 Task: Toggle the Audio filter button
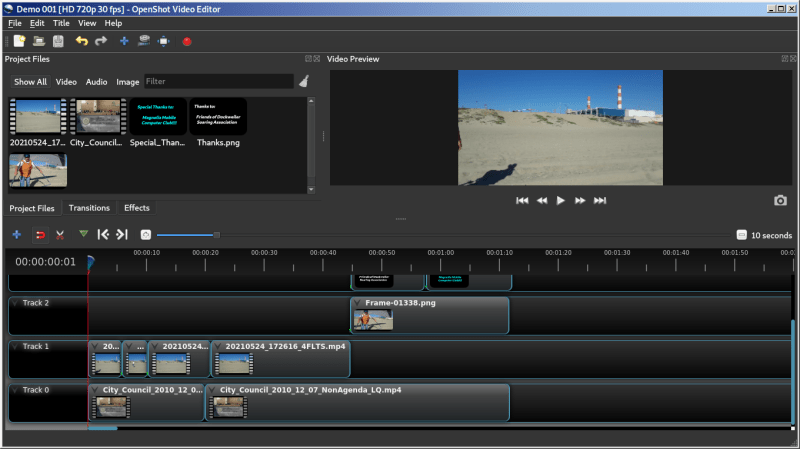coord(96,82)
